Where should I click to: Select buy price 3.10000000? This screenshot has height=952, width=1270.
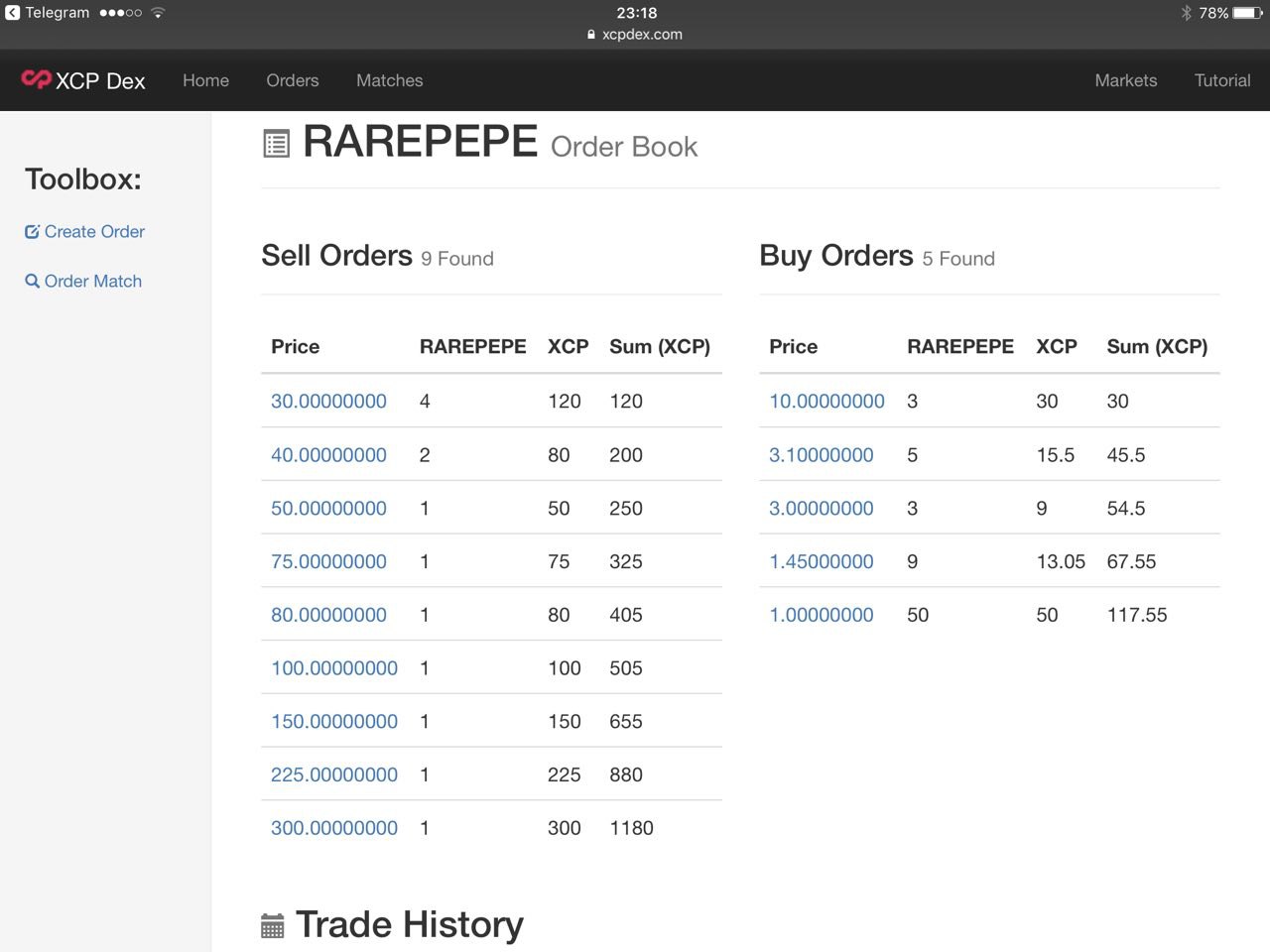click(x=822, y=455)
